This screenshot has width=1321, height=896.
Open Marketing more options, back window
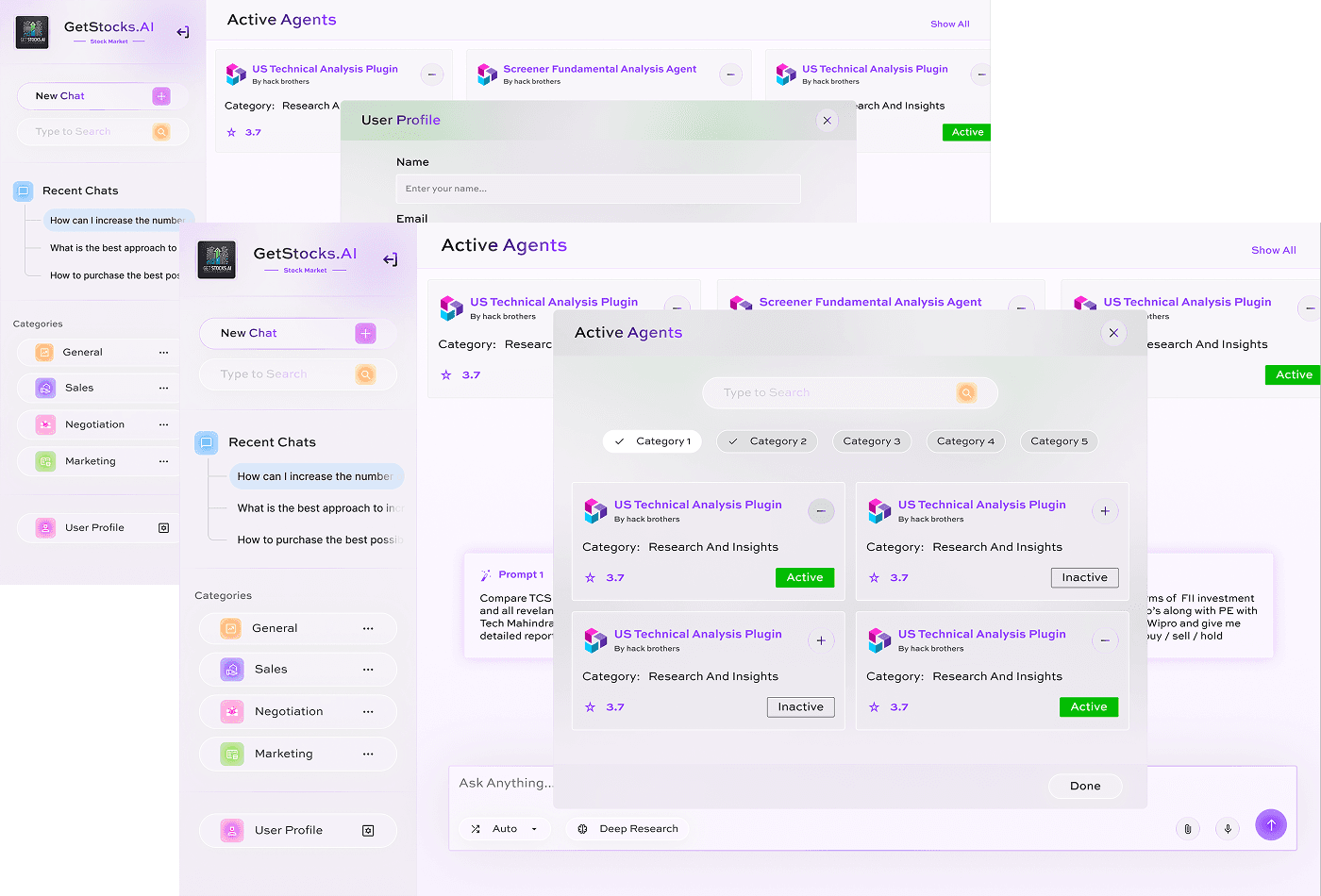(163, 461)
